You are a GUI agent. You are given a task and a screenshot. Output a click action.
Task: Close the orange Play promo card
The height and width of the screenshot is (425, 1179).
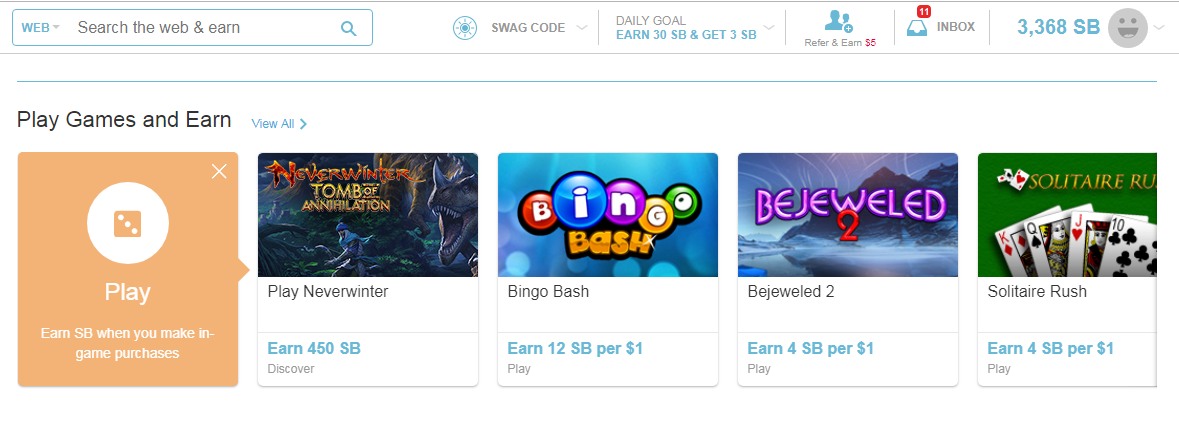pyautogui.click(x=219, y=172)
